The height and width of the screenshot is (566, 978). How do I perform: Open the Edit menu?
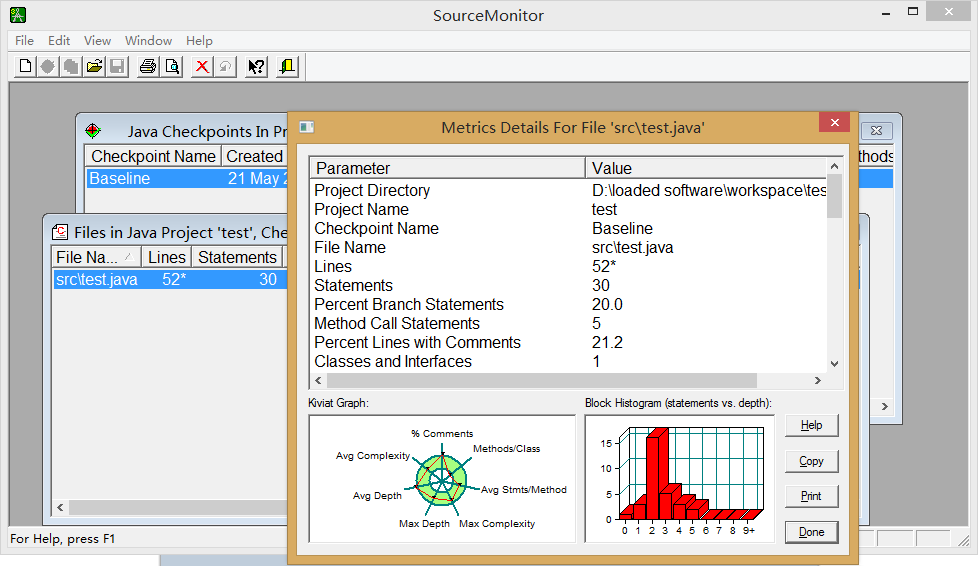point(59,41)
